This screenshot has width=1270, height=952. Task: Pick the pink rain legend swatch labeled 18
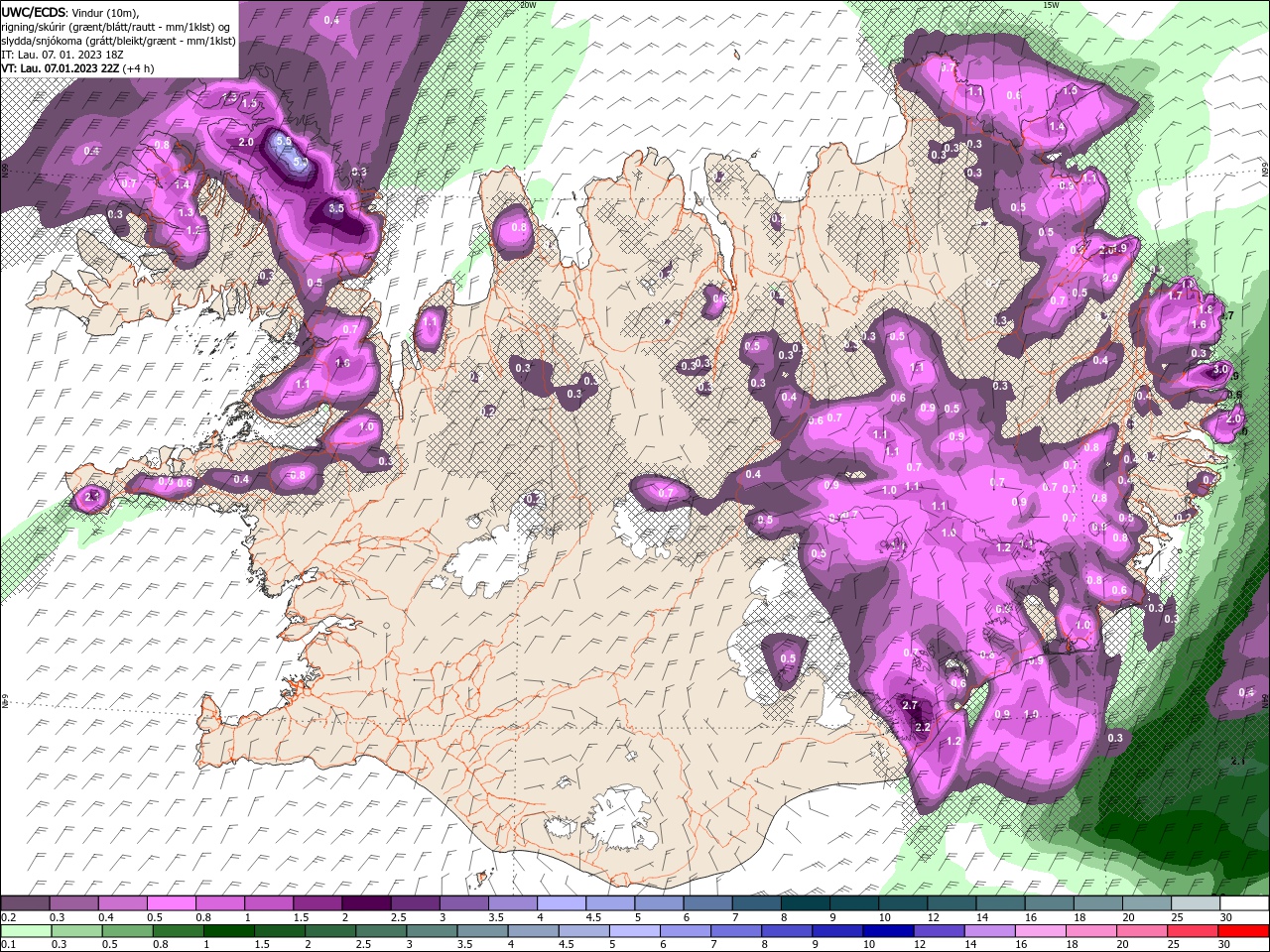(1092, 931)
